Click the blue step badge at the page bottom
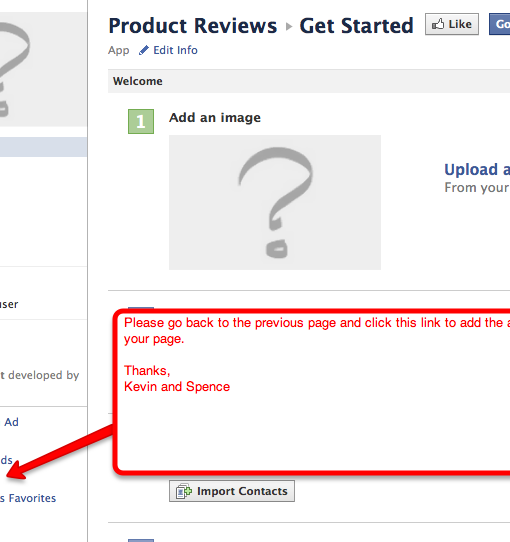This screenshot has height=542, width=510. pos(141,540)
